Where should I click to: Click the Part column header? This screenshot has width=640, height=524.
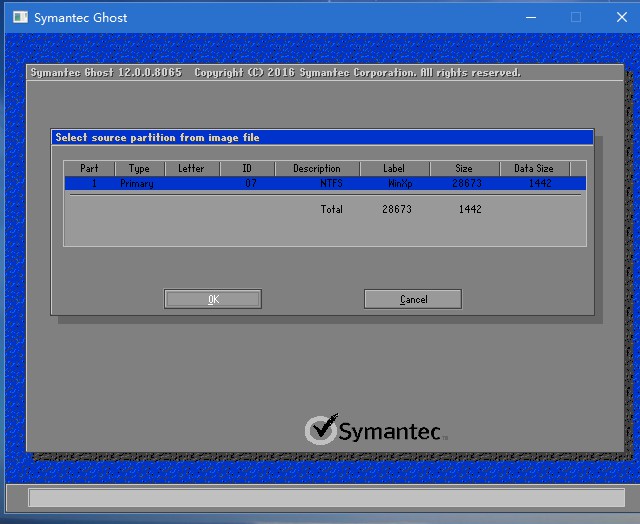click(x=89, y=169)
